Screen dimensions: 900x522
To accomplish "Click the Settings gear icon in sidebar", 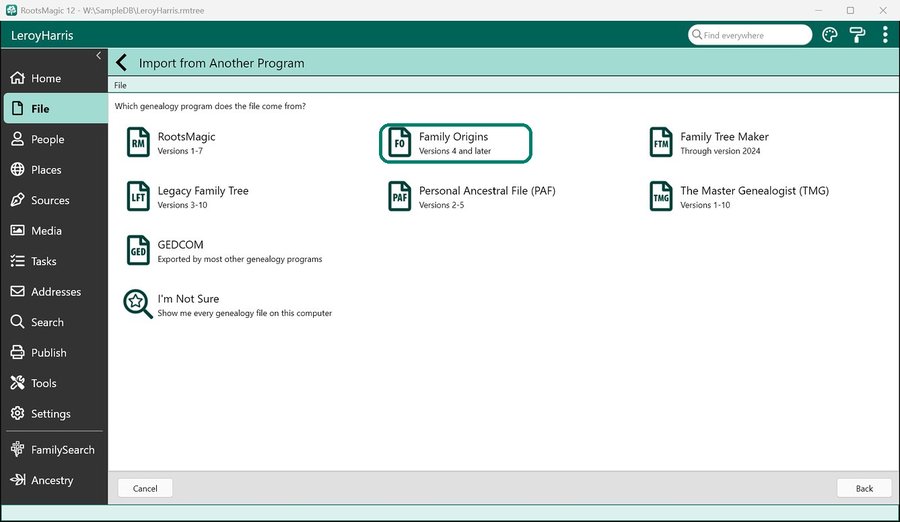I will tap(18, 413).
